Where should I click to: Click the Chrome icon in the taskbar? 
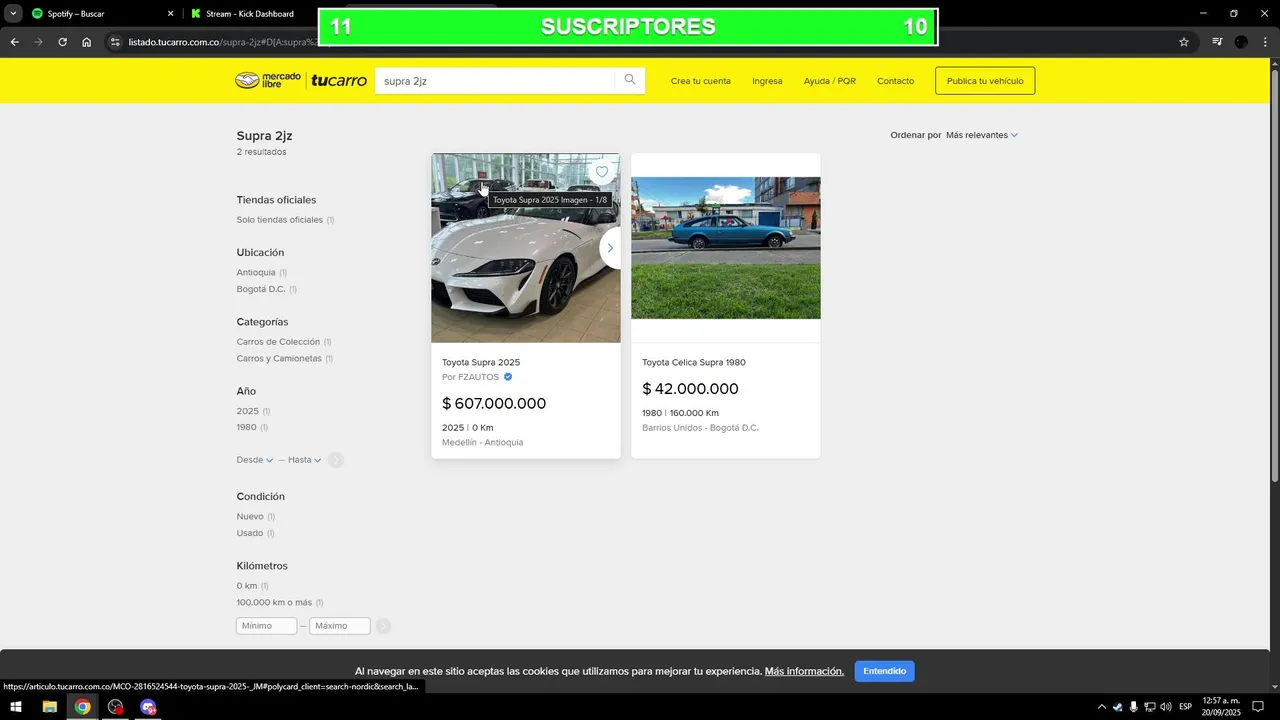[x=82, y=707]
